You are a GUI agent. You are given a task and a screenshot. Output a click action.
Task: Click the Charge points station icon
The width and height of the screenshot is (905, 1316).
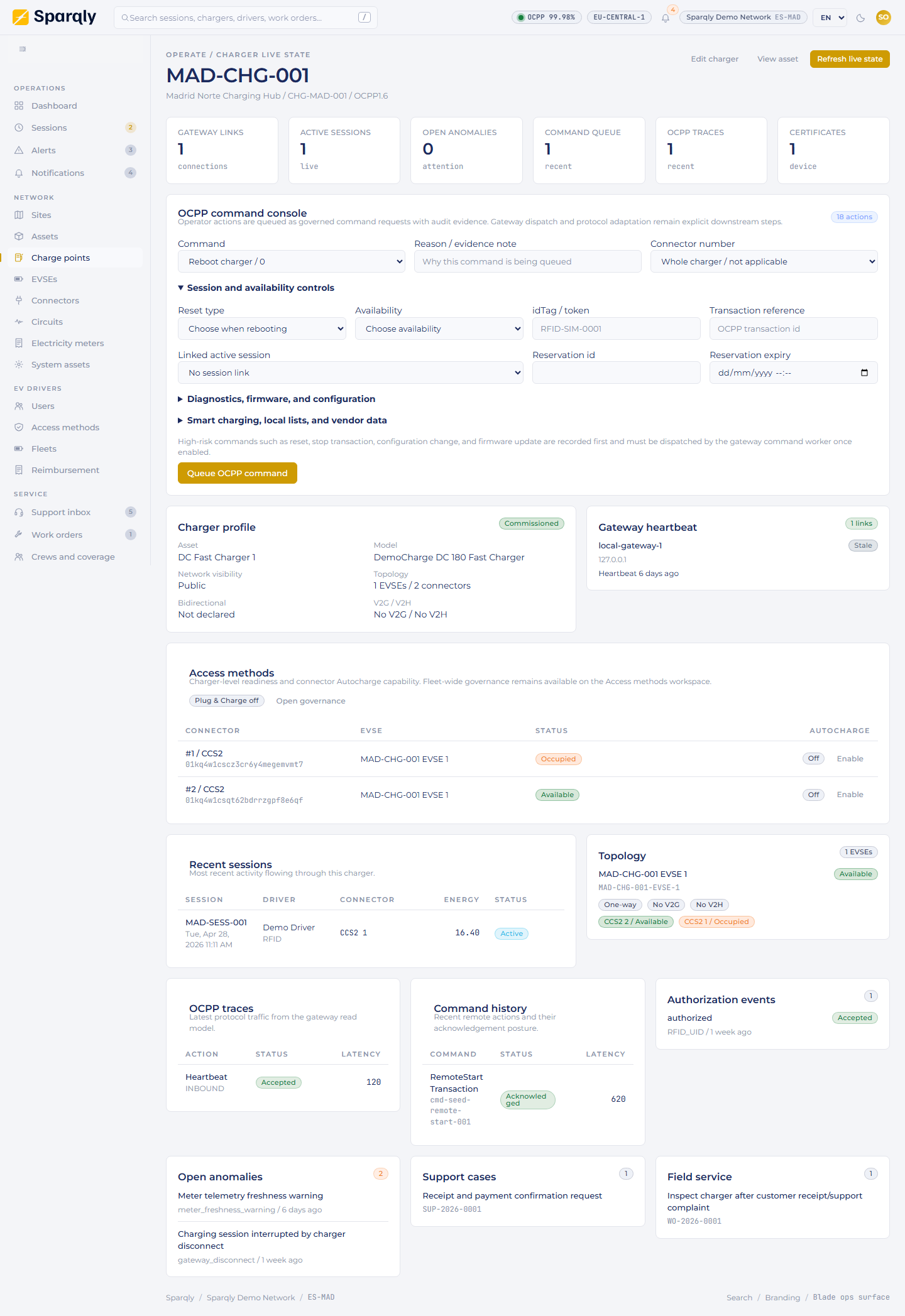19,258
